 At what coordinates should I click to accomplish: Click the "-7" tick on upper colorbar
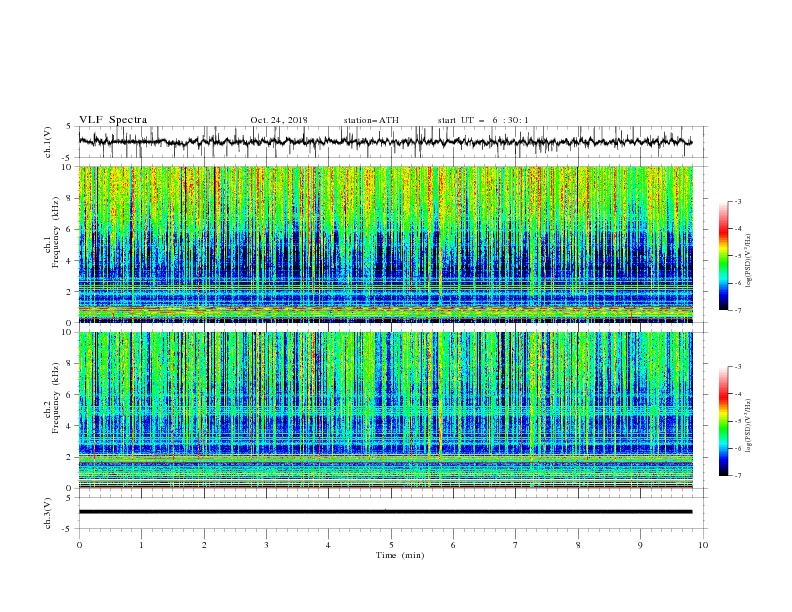(x=737, y=311)
